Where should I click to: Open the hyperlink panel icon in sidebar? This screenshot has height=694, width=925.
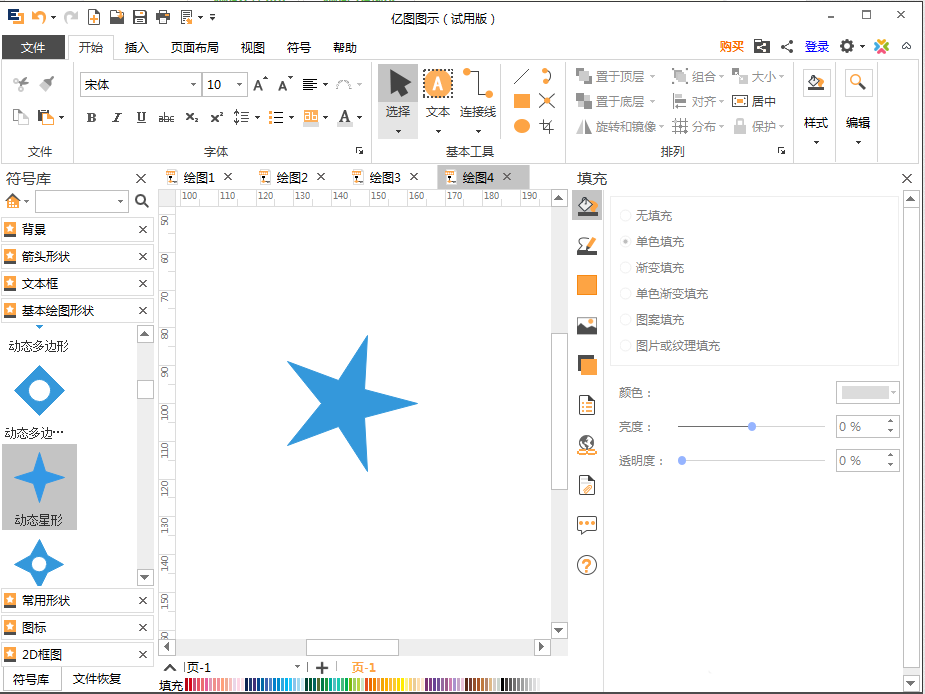(586, 445)
